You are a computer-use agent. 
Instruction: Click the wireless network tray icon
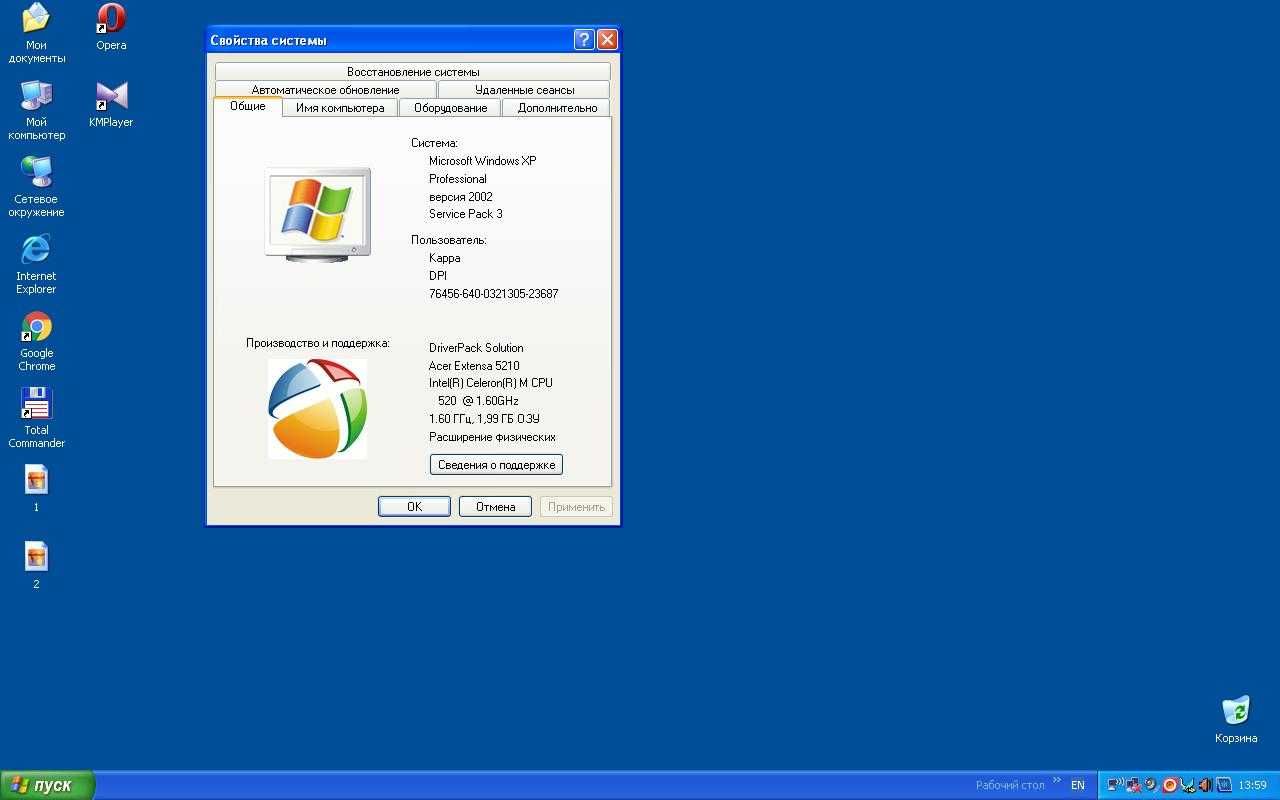pos(1115,785)
